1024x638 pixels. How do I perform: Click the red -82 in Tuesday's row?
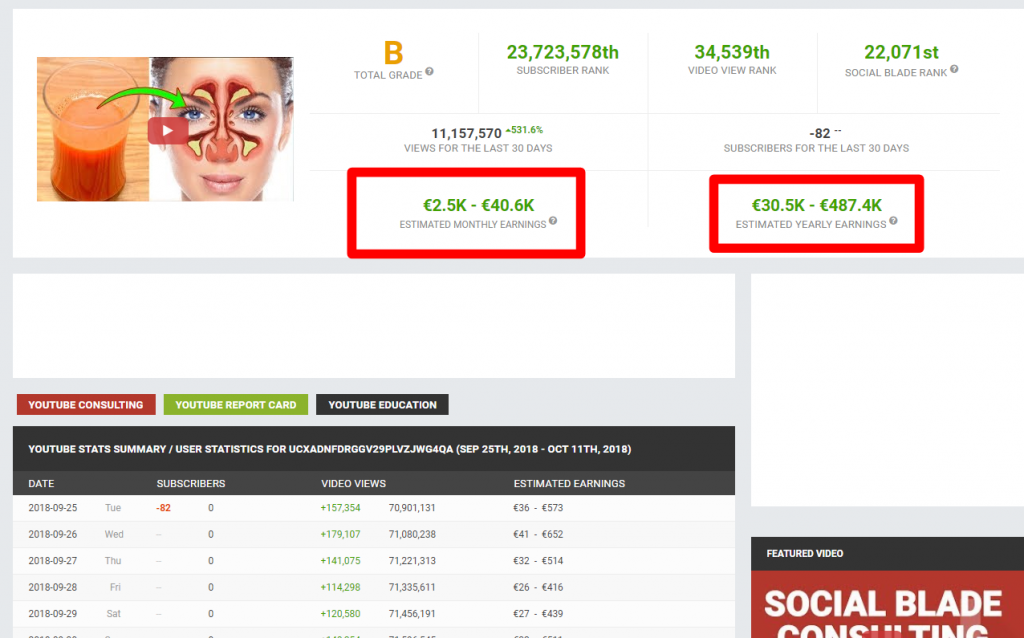163,507
